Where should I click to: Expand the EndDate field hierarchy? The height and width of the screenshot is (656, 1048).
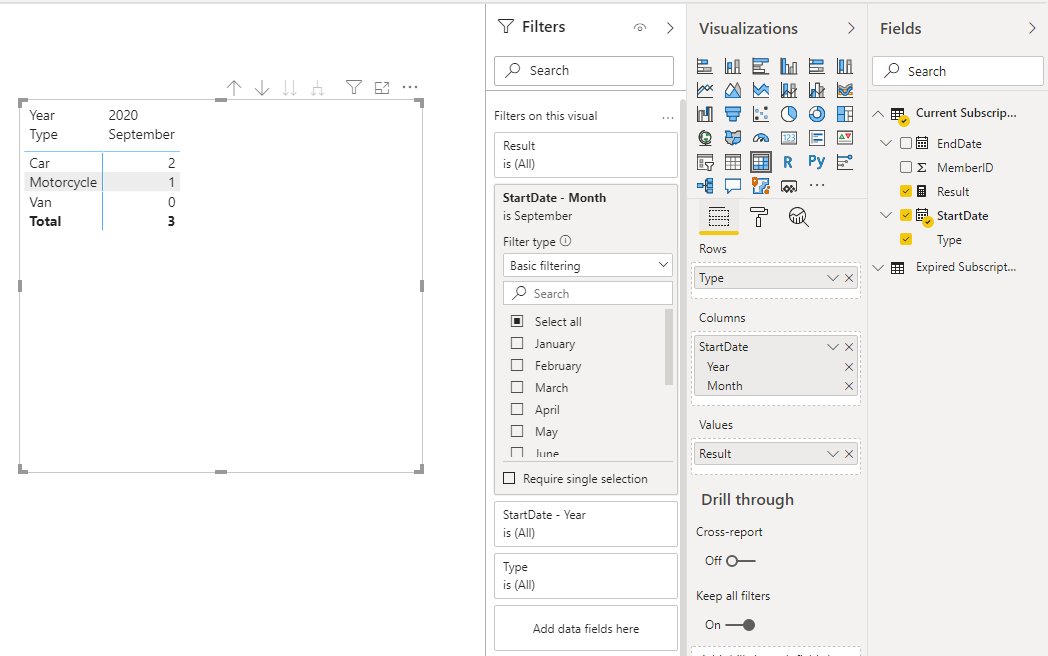coord(886,143)
